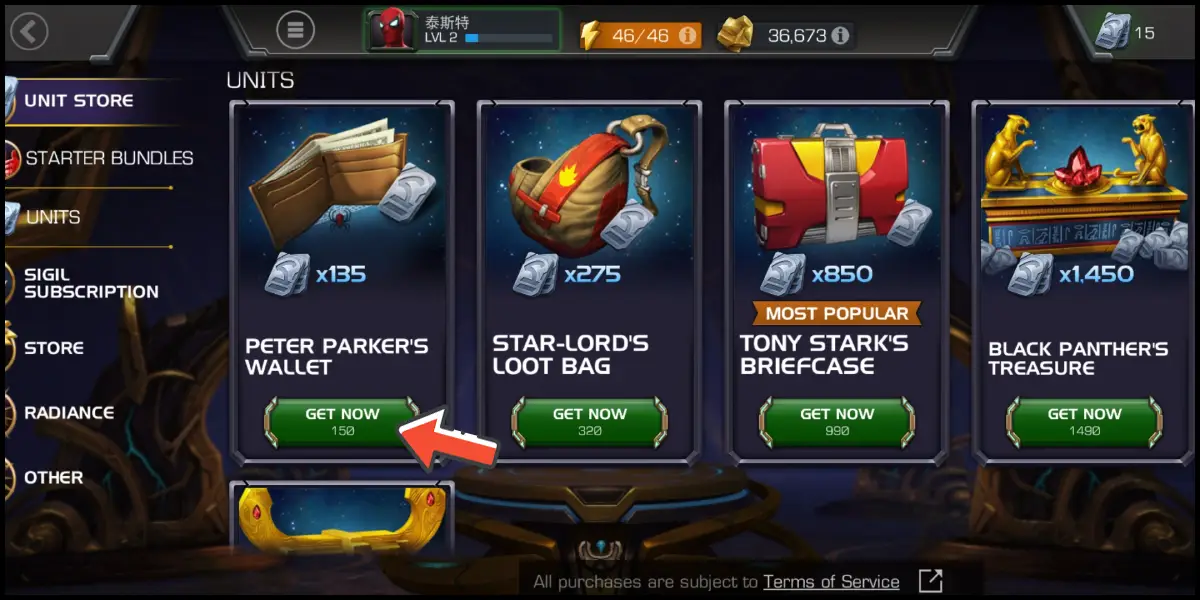Select Radiance in the sidebar
Screen dimensions: 1200x600
[x=68, y=413]
